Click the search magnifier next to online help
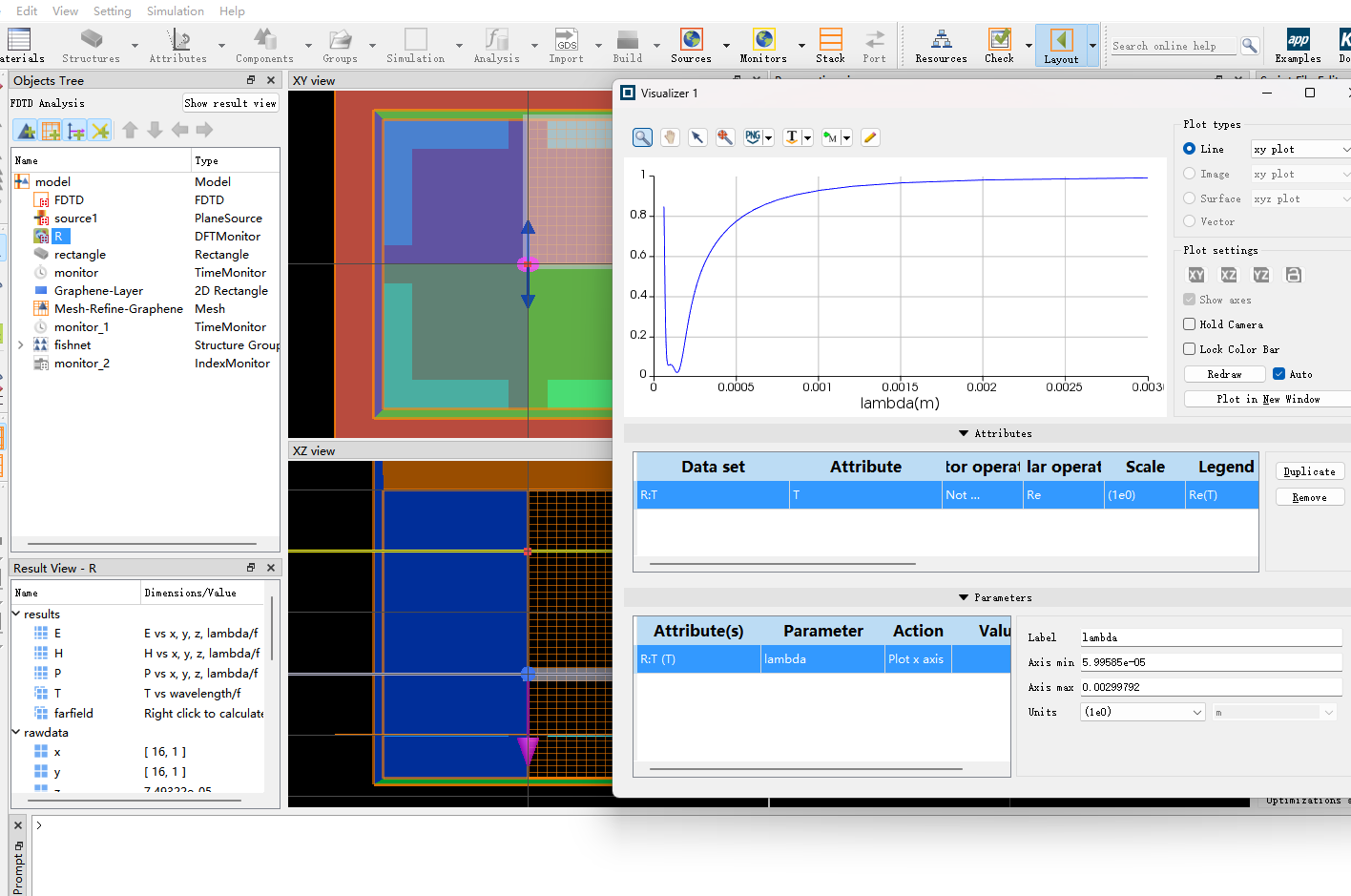 1249,45
